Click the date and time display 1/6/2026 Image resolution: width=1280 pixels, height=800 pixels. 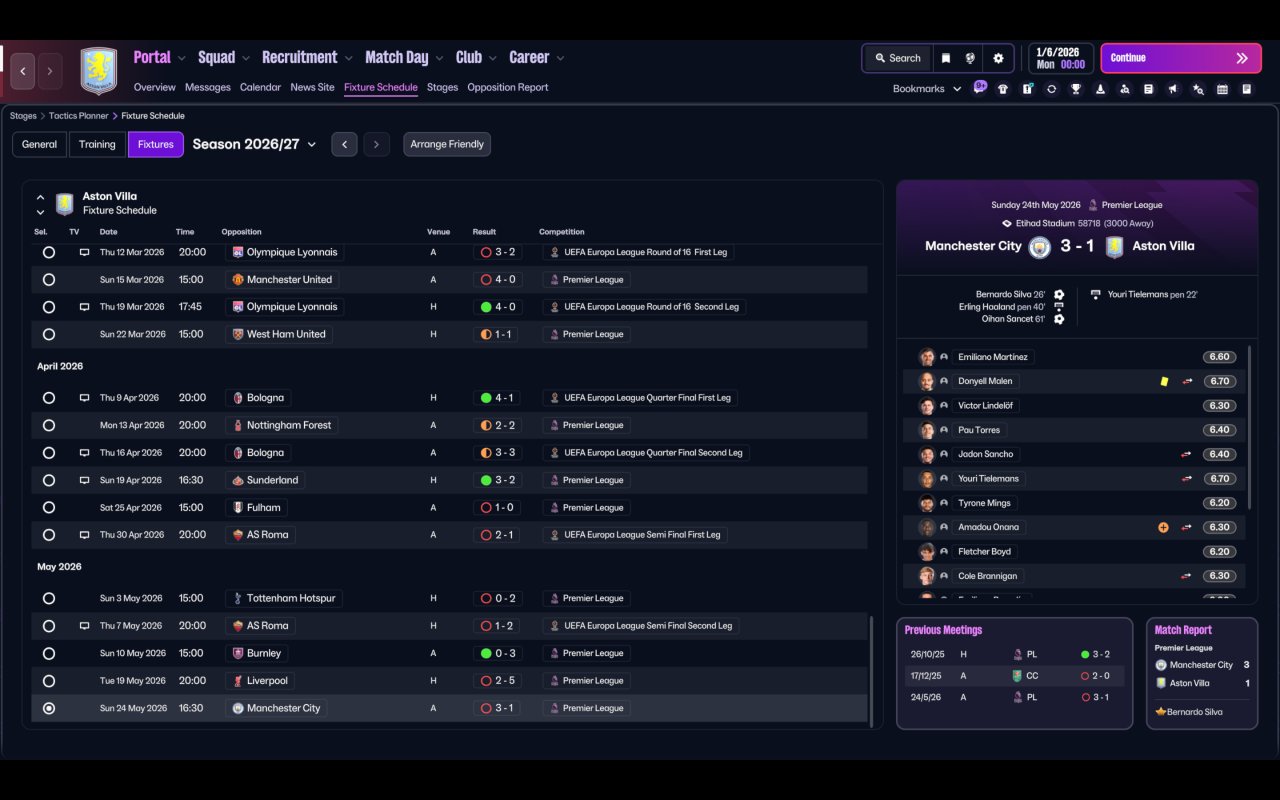1061,58
